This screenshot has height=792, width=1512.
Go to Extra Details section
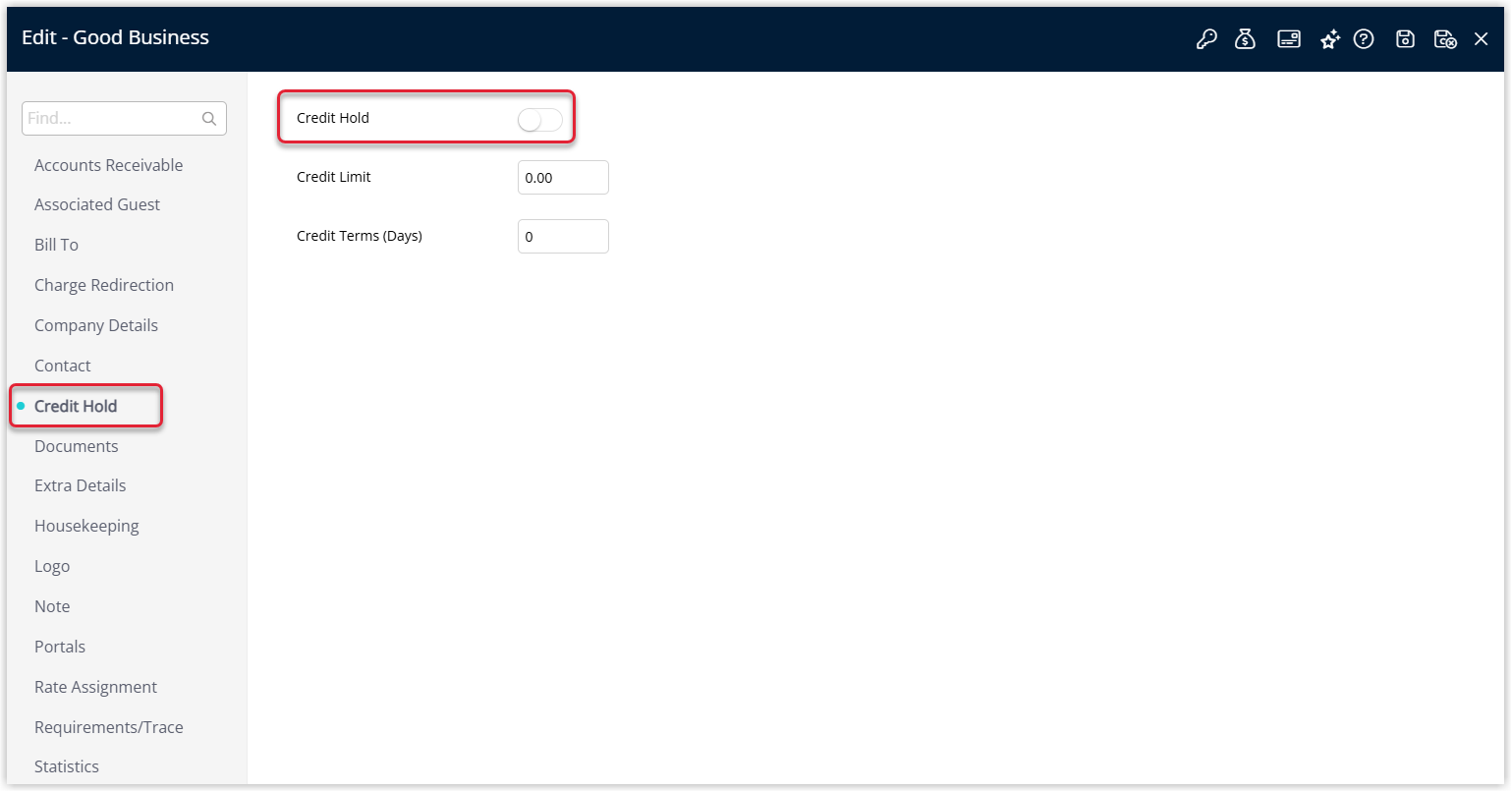81,485
